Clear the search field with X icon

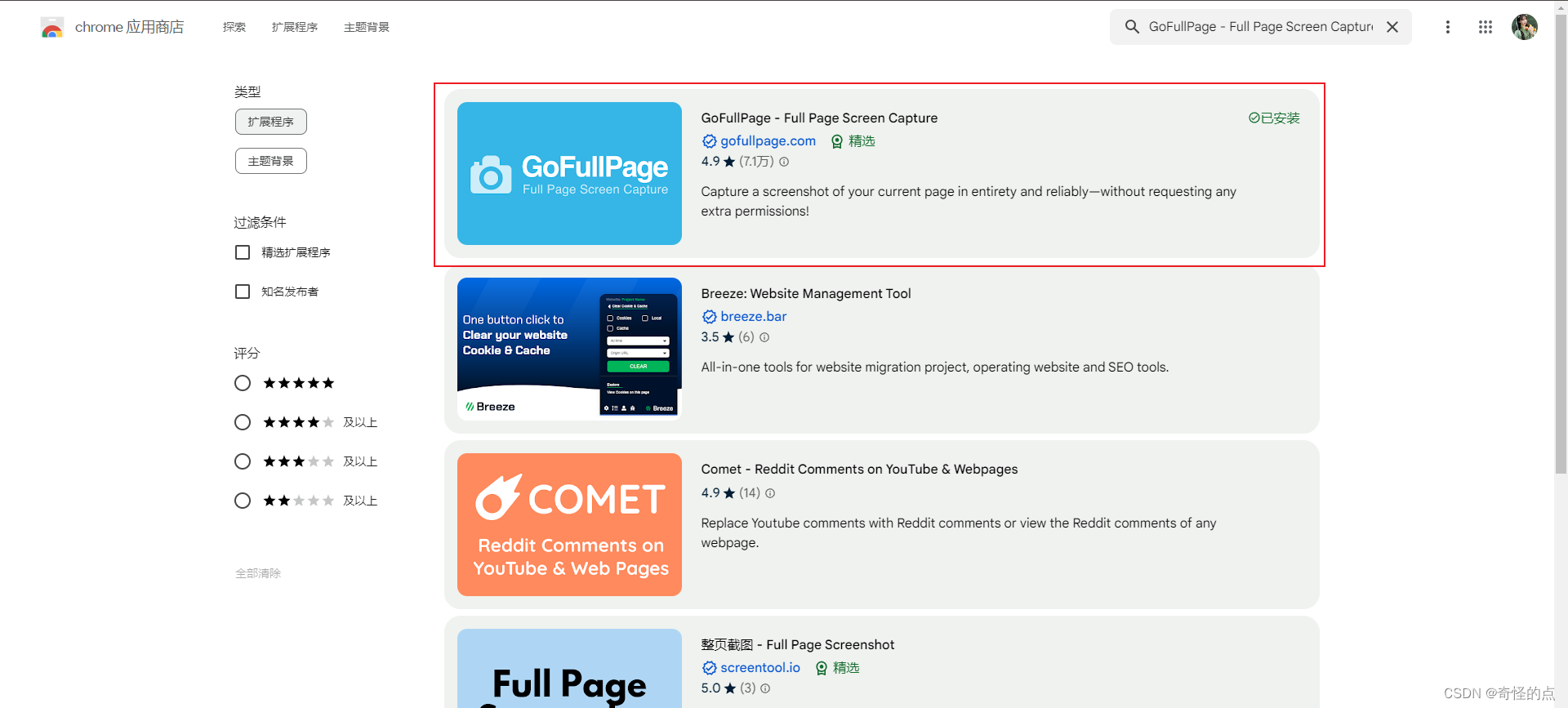[1392, 27]
